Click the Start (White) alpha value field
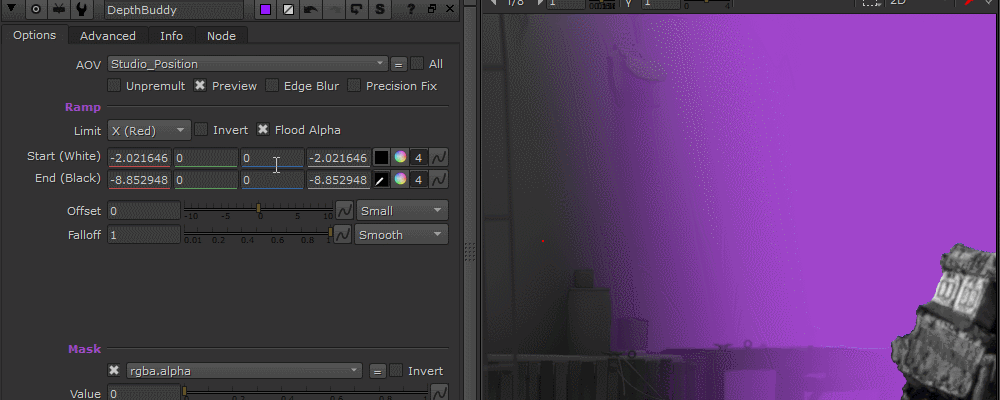This screenshot has height=400, width=1000. [x=339, y=158]
